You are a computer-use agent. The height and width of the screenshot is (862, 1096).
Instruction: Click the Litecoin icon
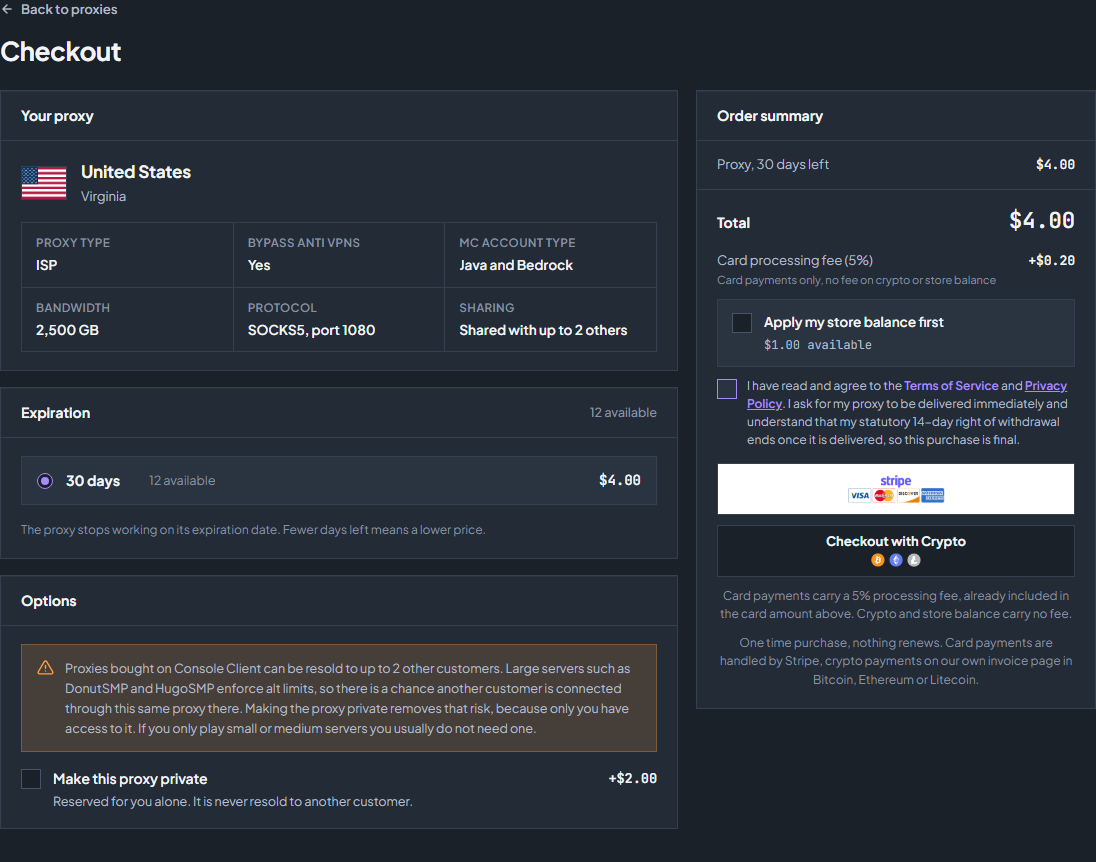coord(914,560)
